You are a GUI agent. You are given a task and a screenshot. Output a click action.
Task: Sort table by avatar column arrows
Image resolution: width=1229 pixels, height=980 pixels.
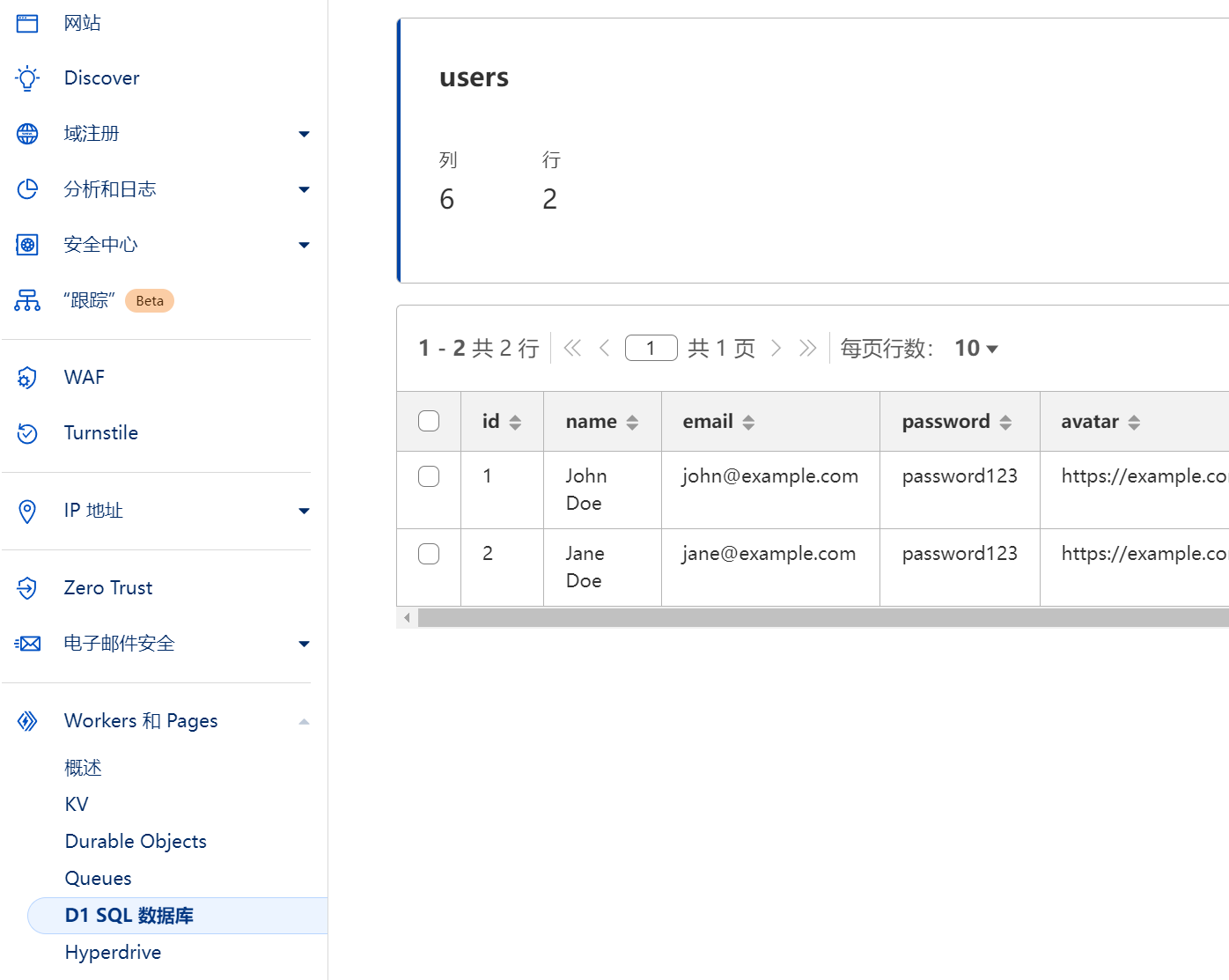[x=1134, y=423]
